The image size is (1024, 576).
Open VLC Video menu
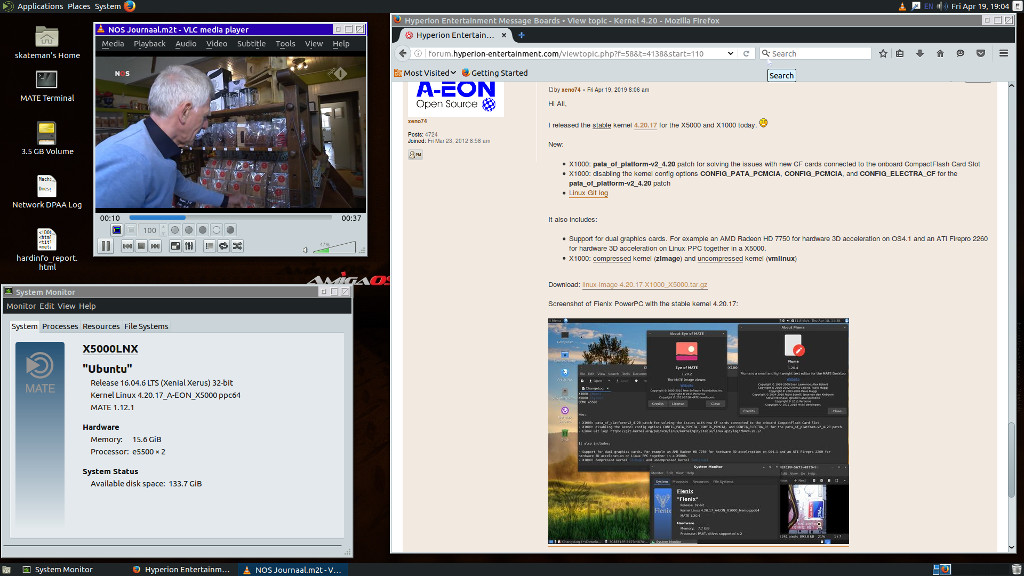click(217, 44)
